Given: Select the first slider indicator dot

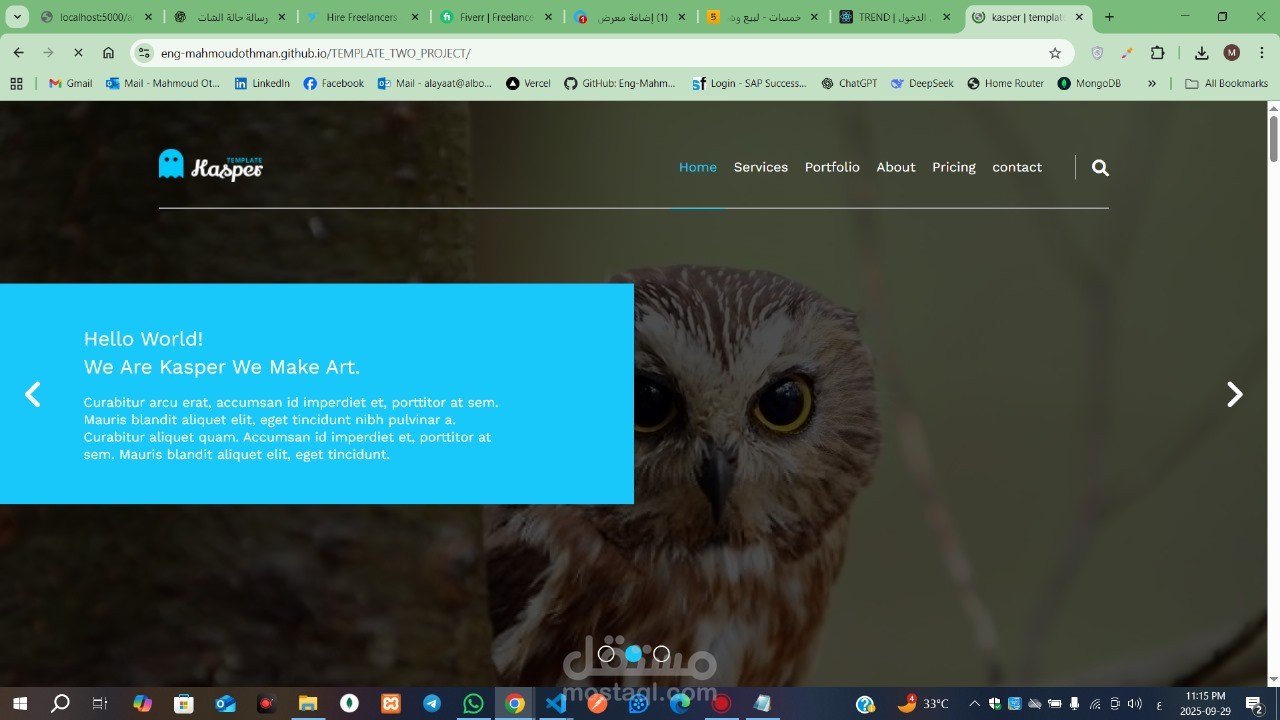Looking at the screenshot, I should click(x=606, y=654).
